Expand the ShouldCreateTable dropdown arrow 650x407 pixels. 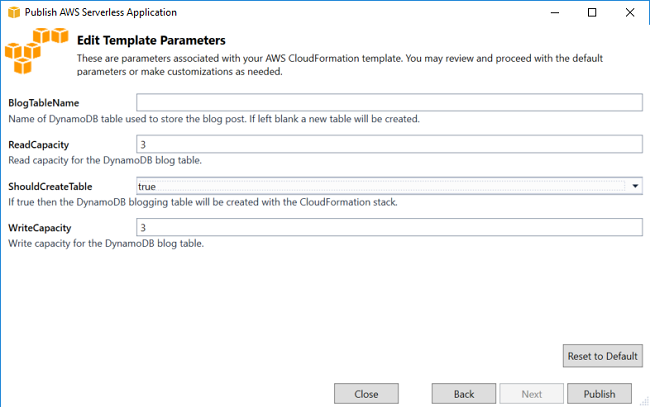pyautogui.click(x=635, y=186)
